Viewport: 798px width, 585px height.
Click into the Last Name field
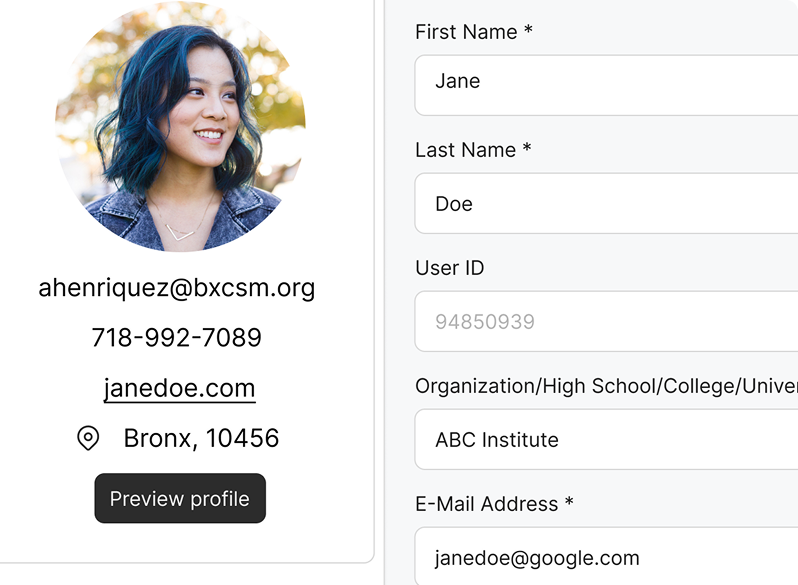coord(606,203)
